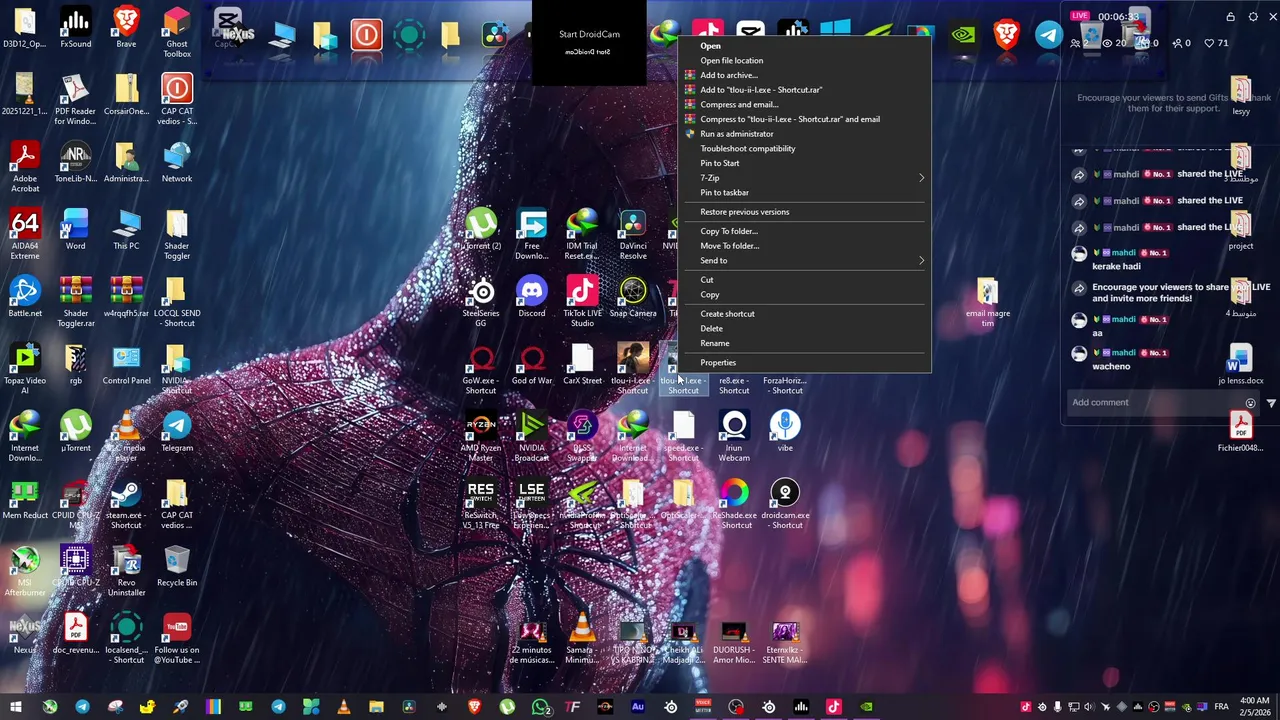Select the email magre tim folder
1280x720 pixels.
point(987,303)
